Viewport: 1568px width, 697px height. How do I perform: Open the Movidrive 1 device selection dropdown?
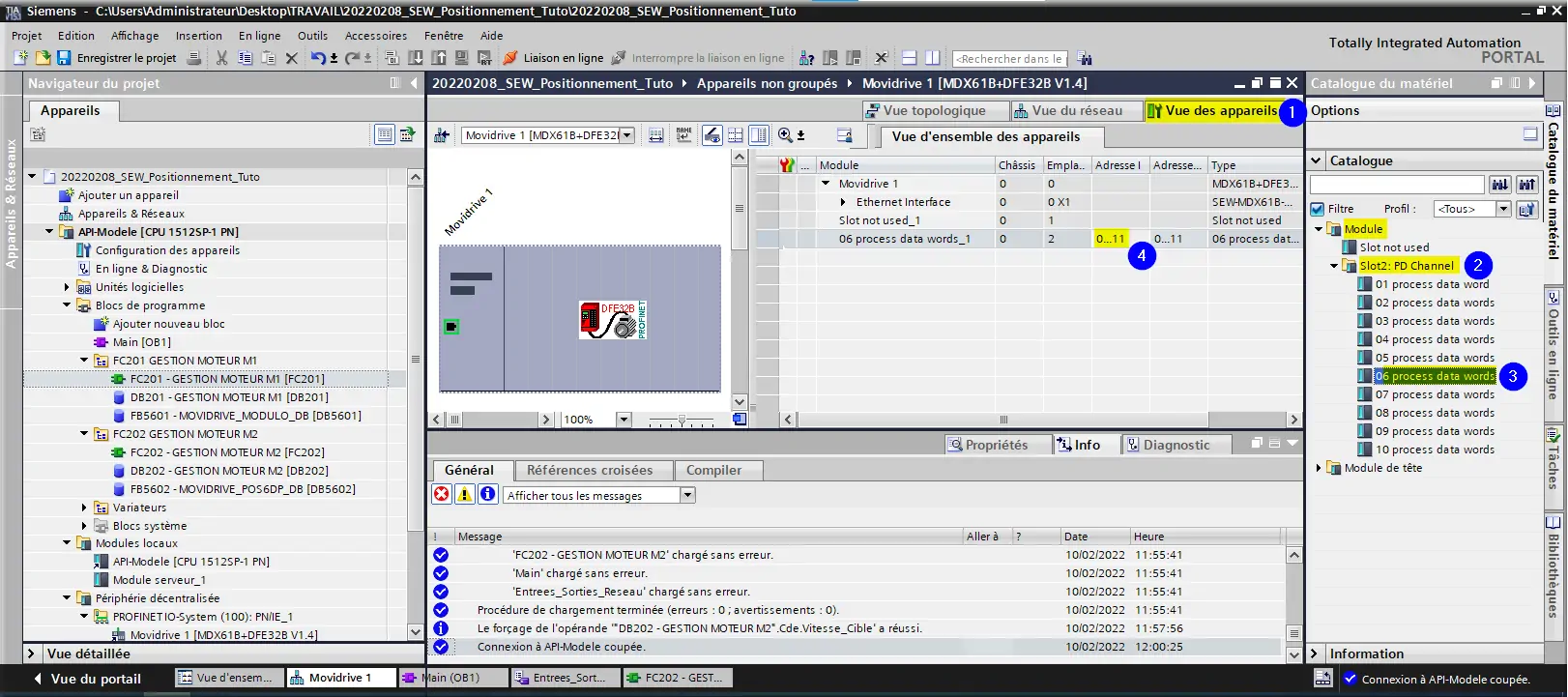[x=627, y=135]
